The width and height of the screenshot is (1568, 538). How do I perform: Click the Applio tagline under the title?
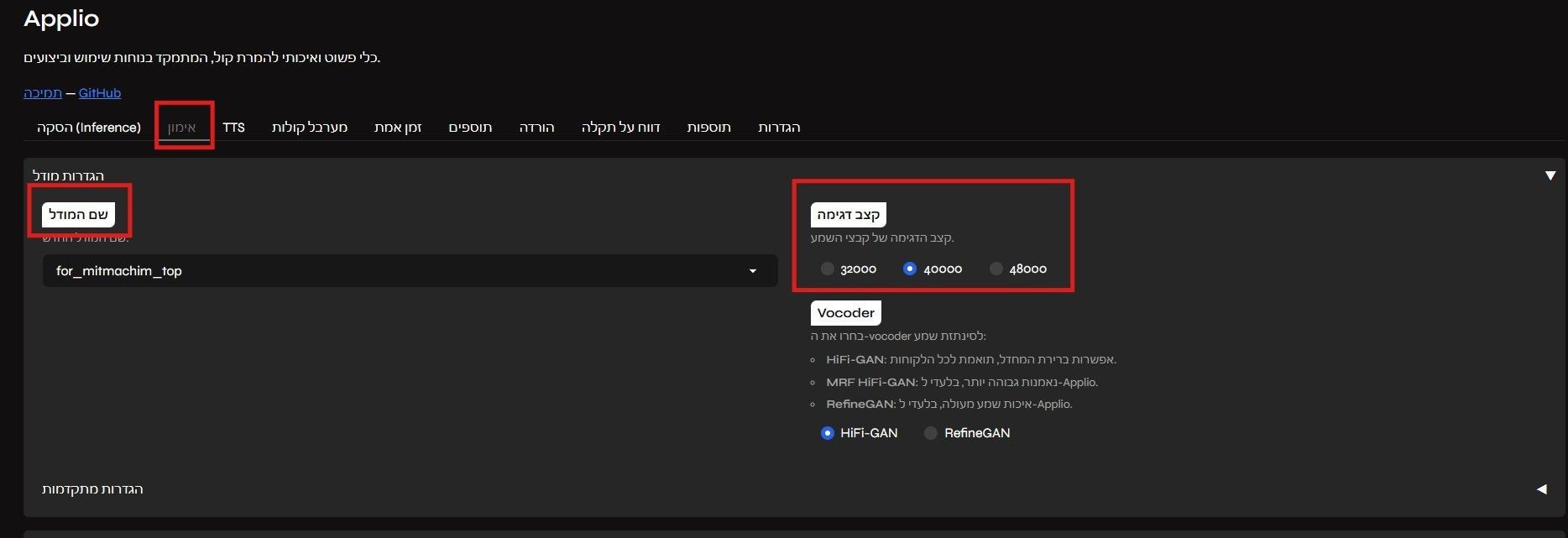[202, 57]
